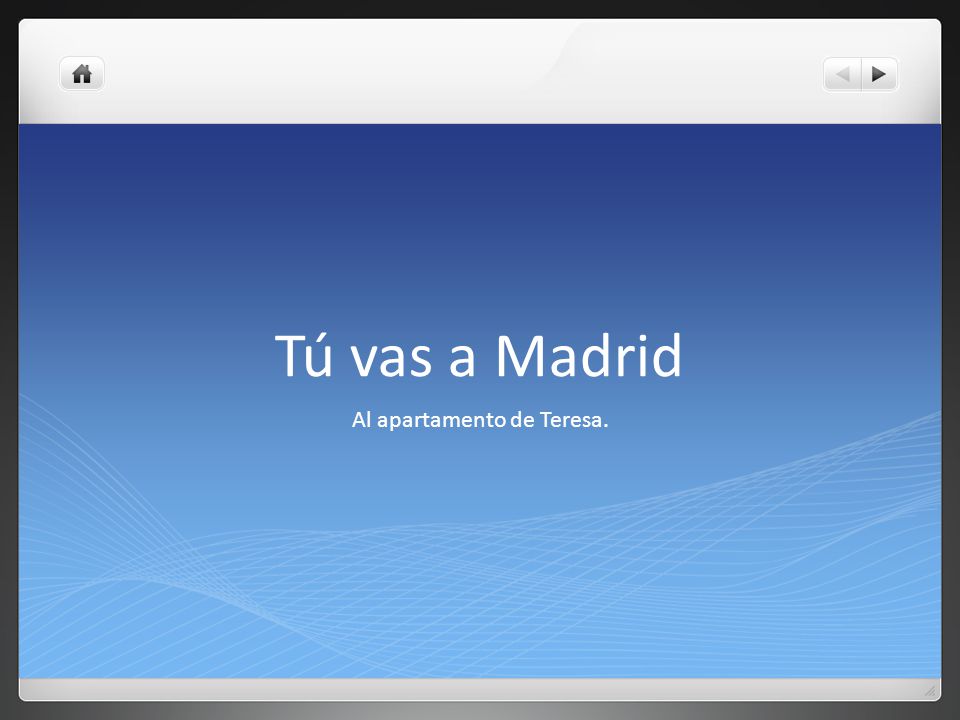Go back with the previous arrow
This screenshot has width=960, height=720.
[x=842, y=74]
